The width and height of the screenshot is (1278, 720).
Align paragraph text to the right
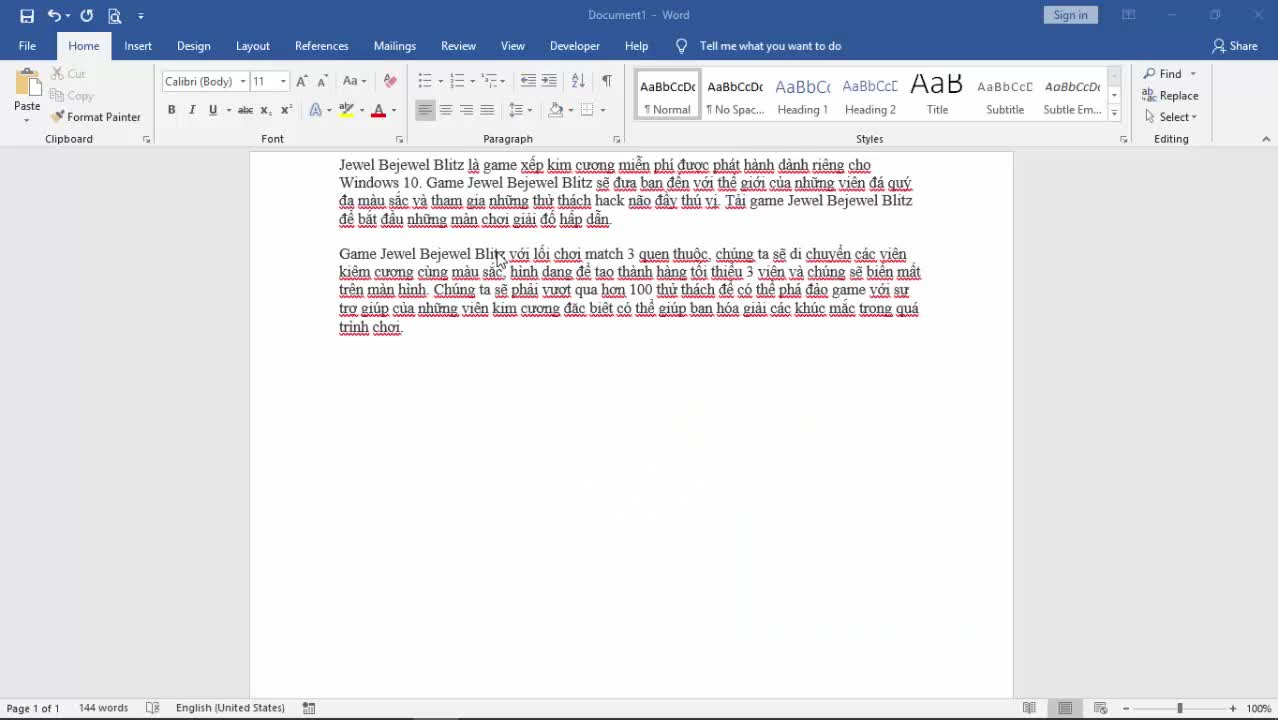click(466, 110)
